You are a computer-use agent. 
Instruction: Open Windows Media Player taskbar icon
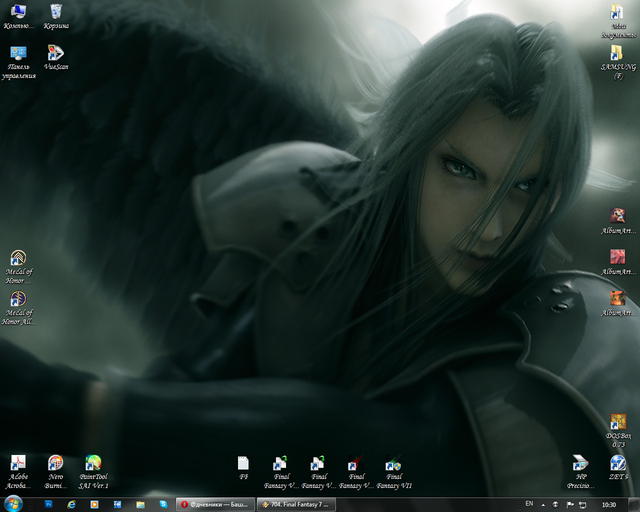click(94, 505)
